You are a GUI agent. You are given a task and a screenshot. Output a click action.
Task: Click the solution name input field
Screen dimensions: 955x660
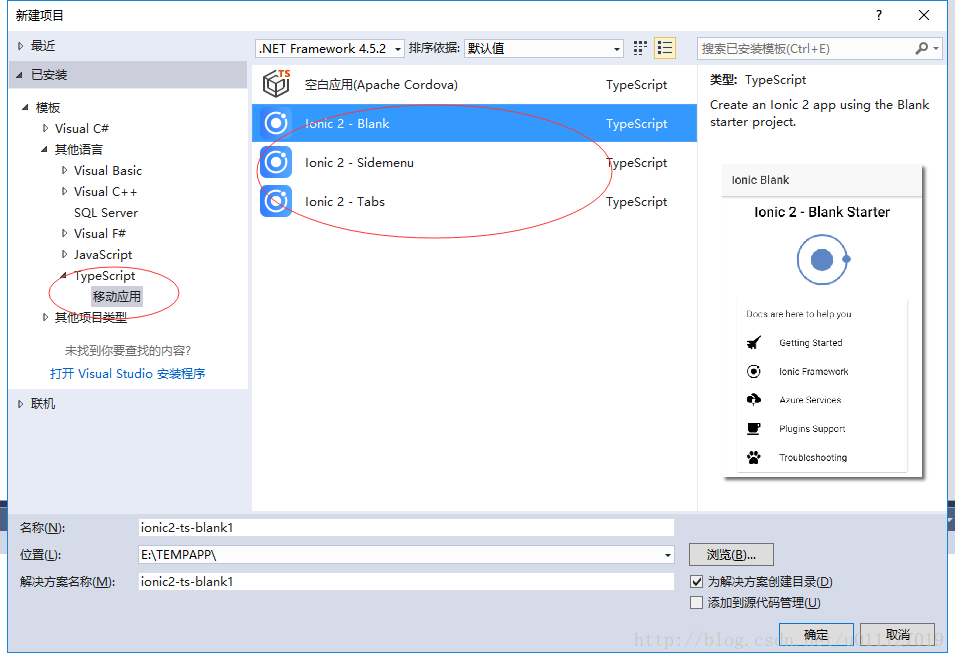click(x=406, y=581)
